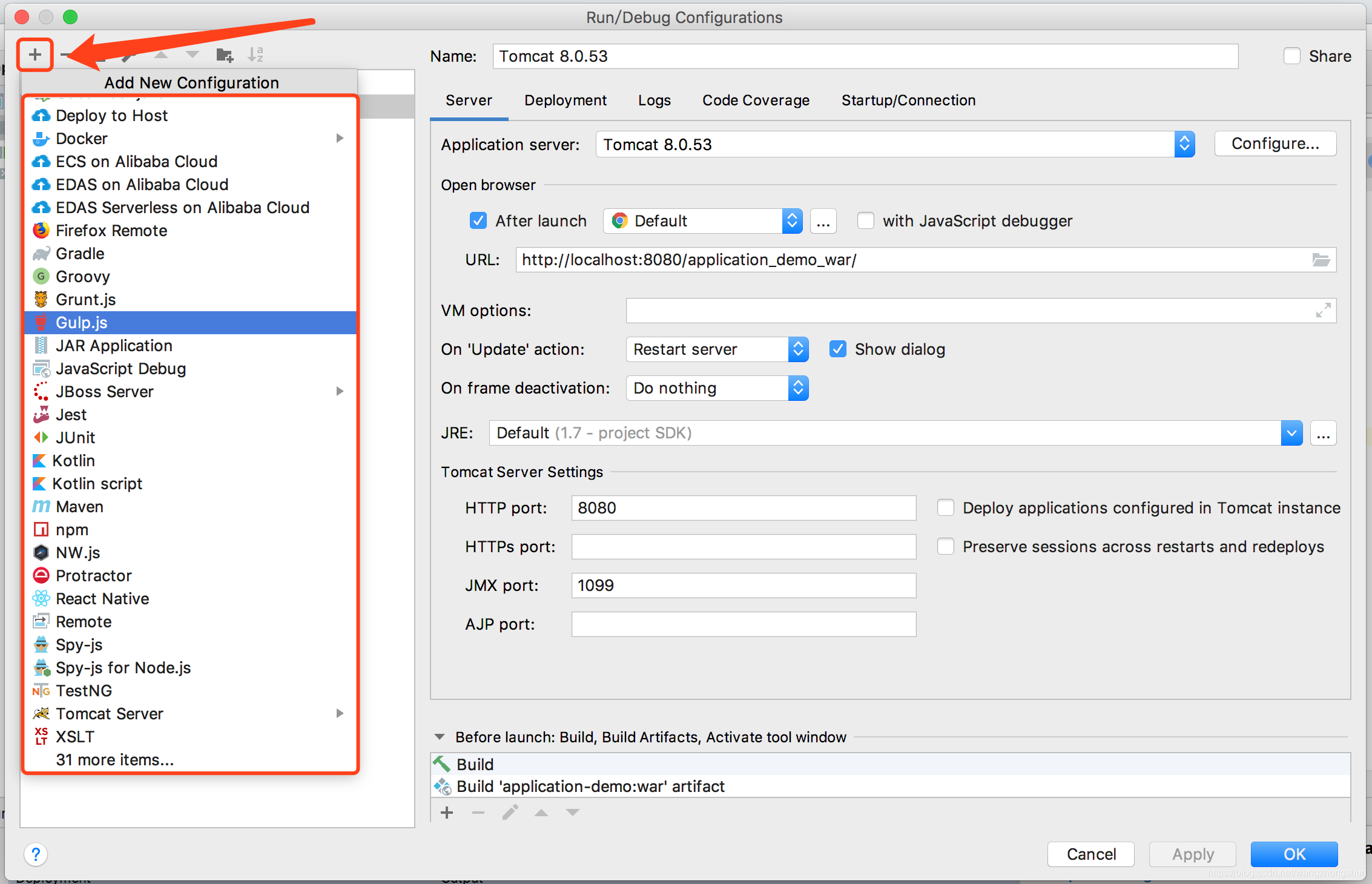Expand the On frame deactivation dropdown
The height and width of the screenshot is (884, 1372).
click(799, 388)
